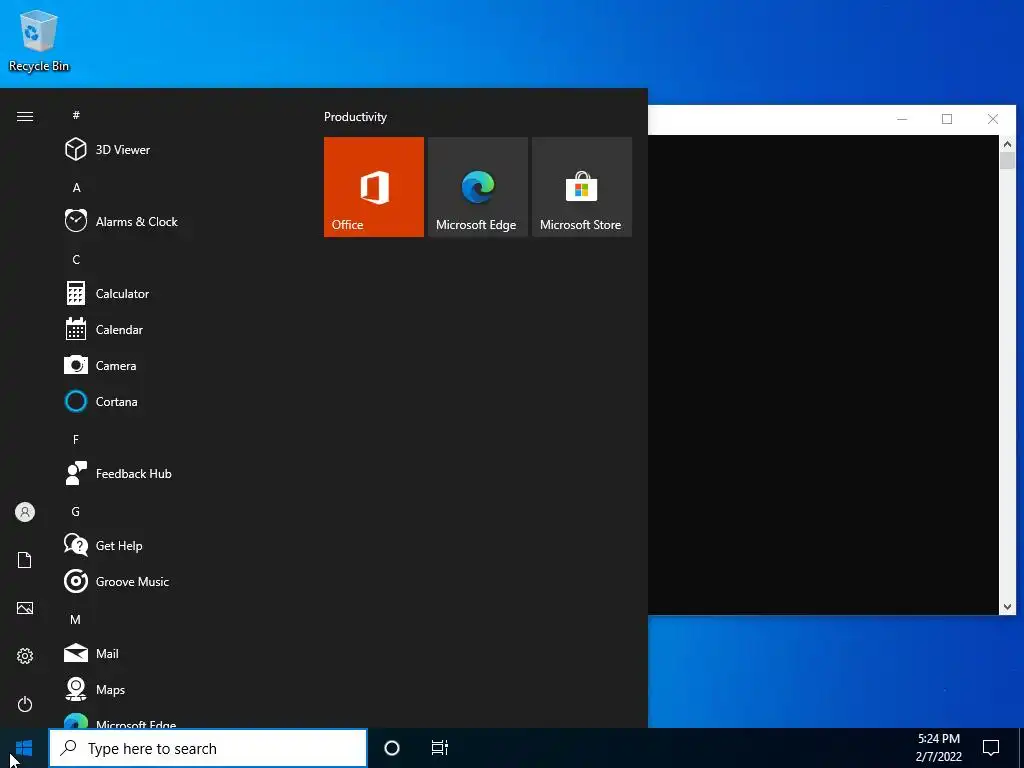This screenshot has height=768, width=1024.
Task: Click scroll down arrow in background window
Action: click(1007, 607)
